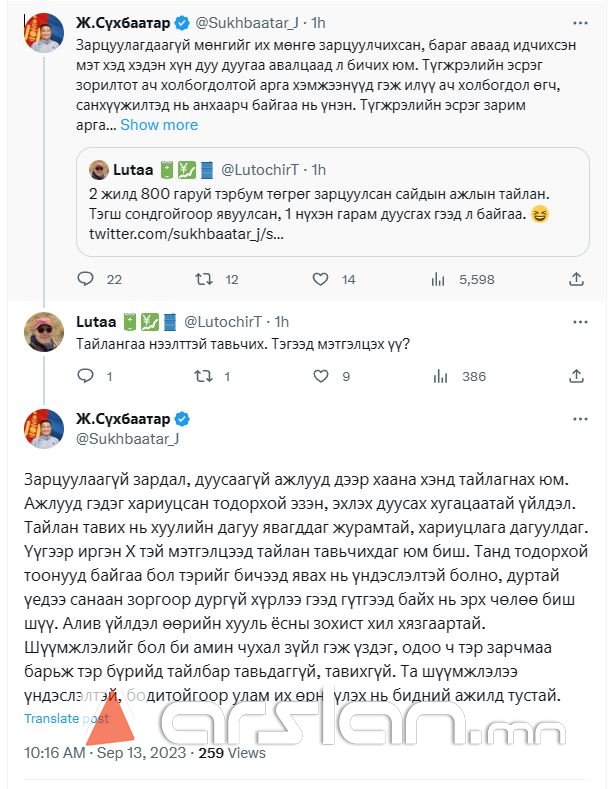This screenshot has height=789, width=608.
Task: Share Lutaa's reply tweet
Action: (x=575, y=377)
